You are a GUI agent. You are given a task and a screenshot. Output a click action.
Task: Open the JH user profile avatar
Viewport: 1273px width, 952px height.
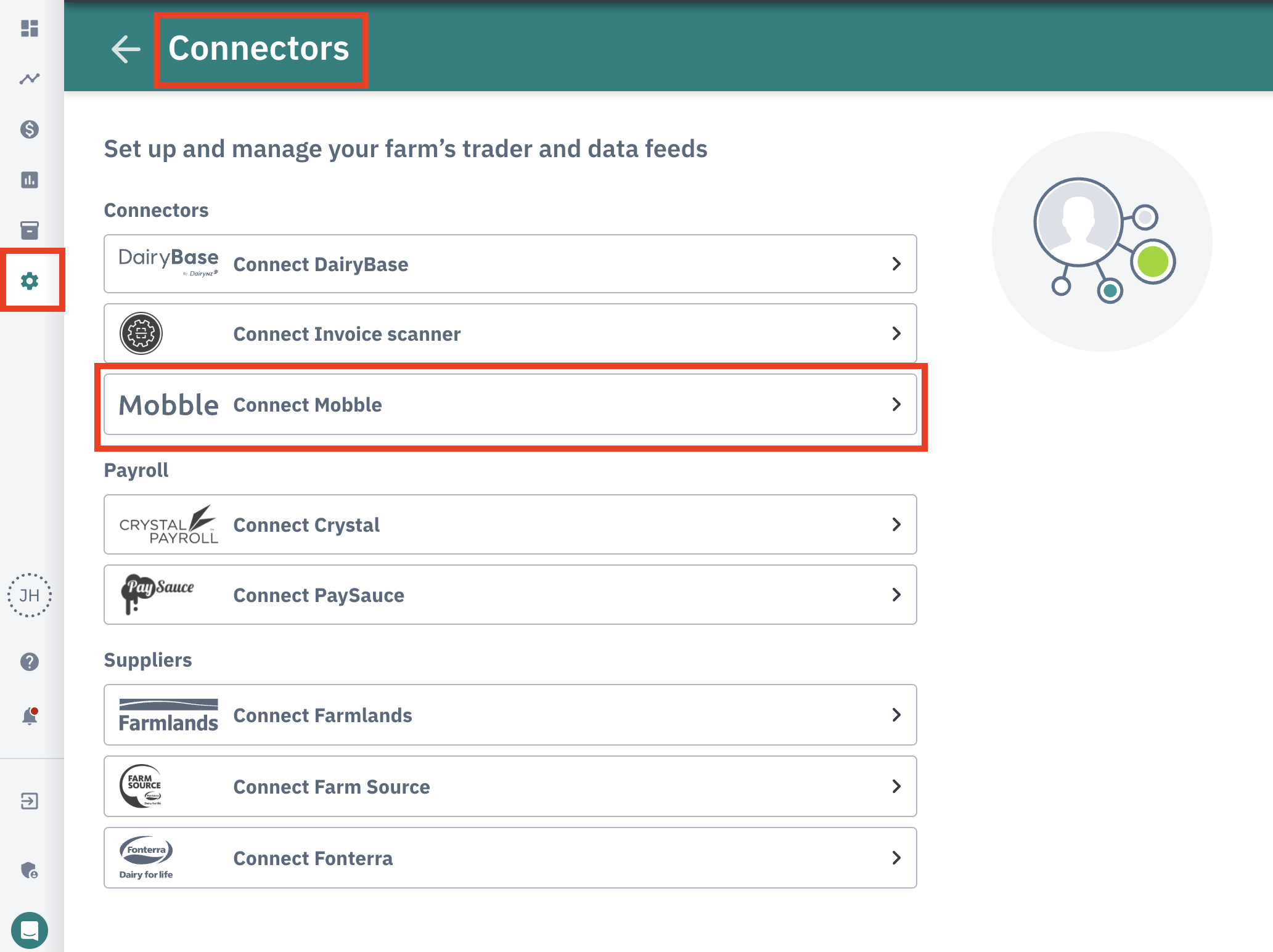point(30,595)
